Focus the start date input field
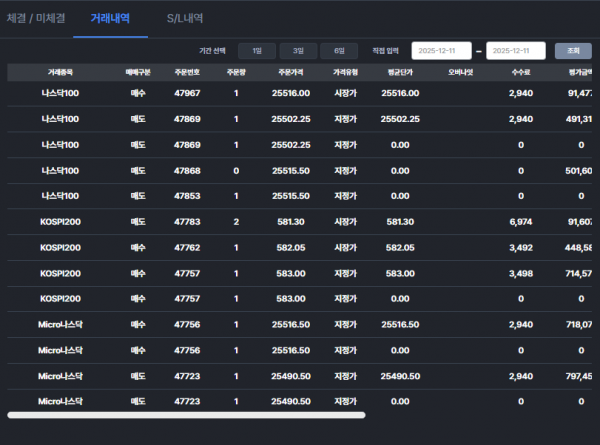This screenshot has height=445, width=600. (441, 51)
